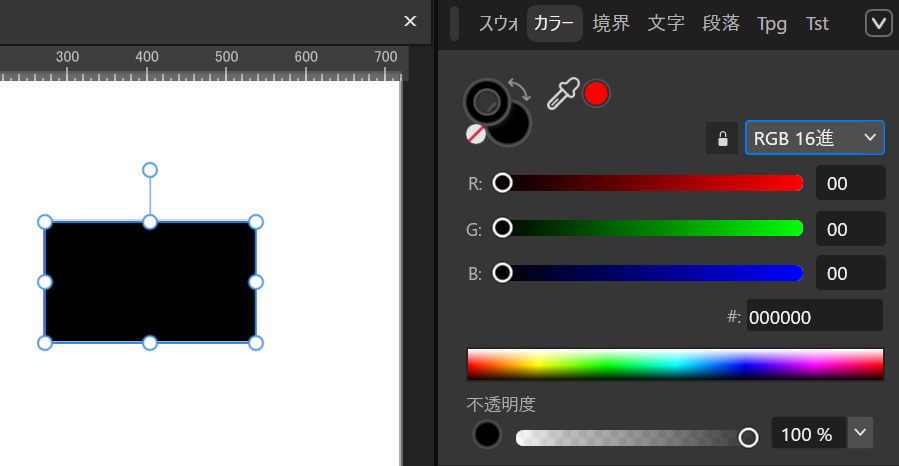This screenshot has width=899, height=466.
Task: Switch to the スウォ swatches tab
Action: [498, 24]
